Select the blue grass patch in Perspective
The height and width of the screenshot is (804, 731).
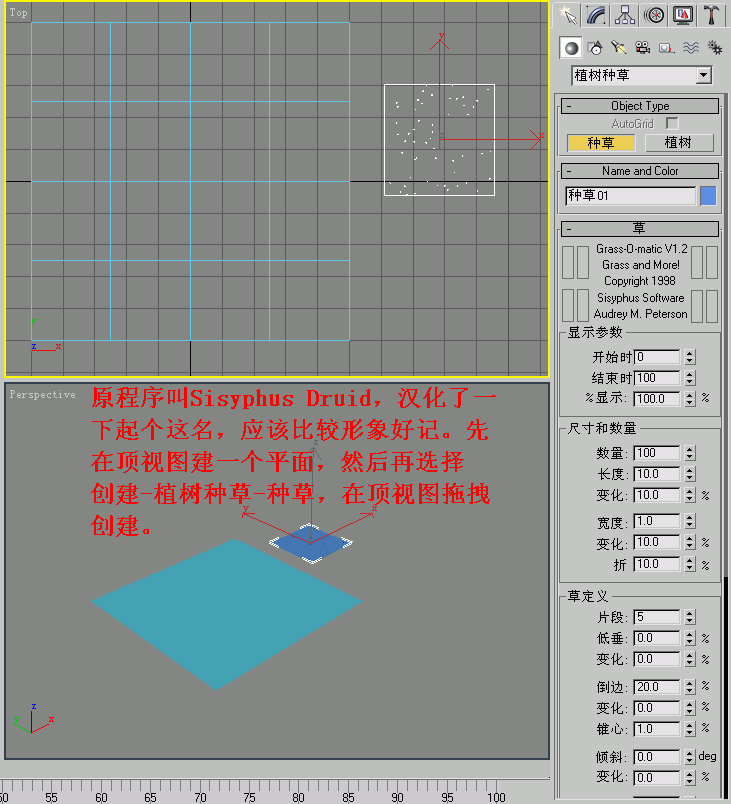click(311, 543)
